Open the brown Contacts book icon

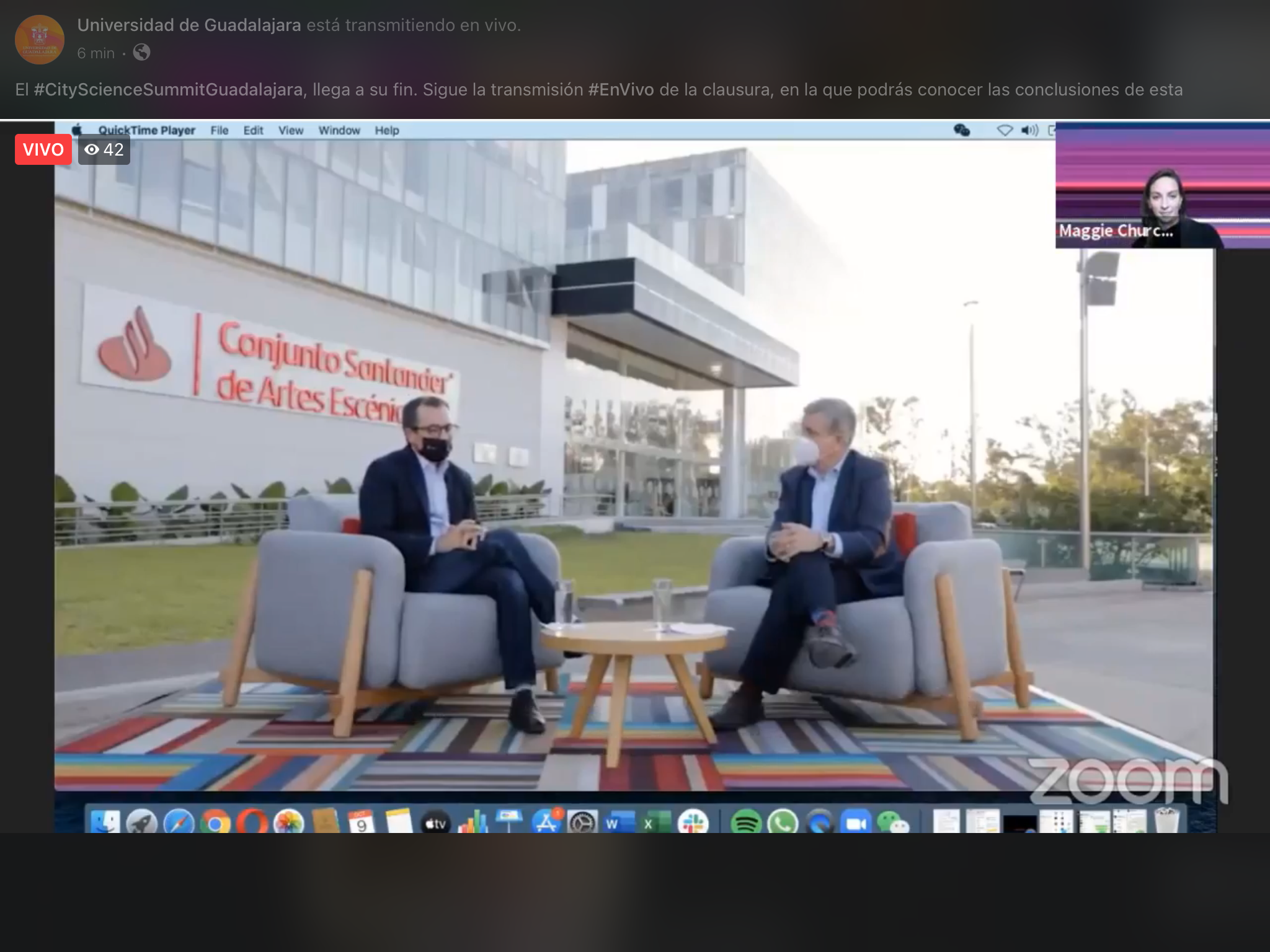325,822
